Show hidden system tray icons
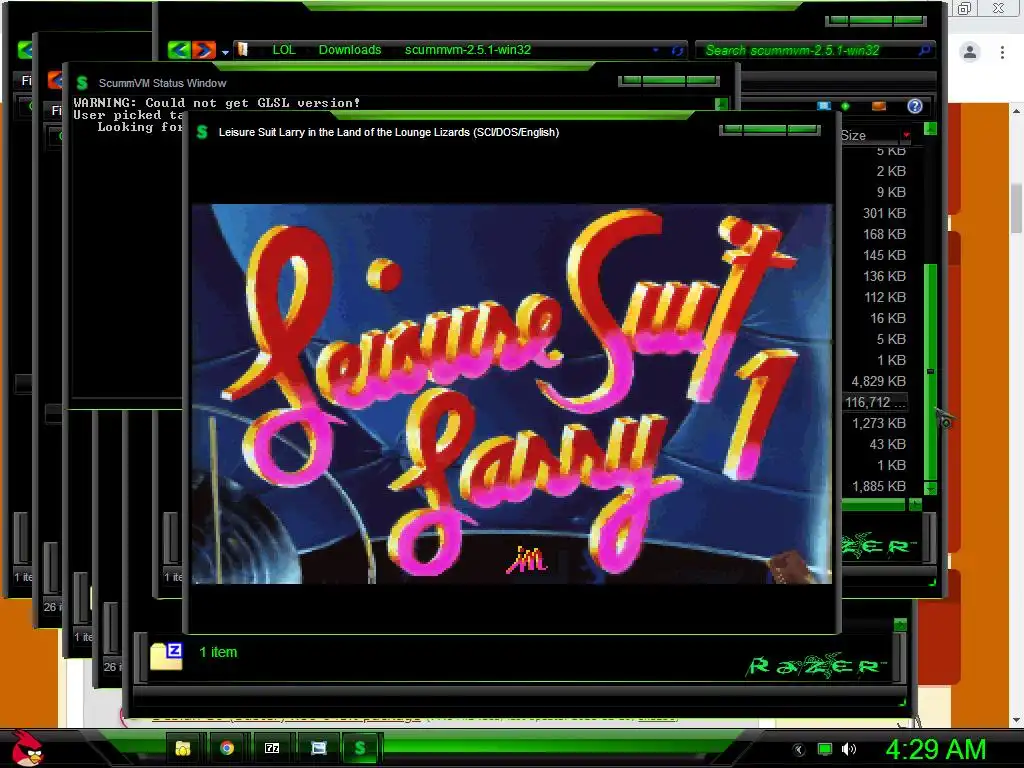Screen dimensions: 1024x768 (798, 750)
